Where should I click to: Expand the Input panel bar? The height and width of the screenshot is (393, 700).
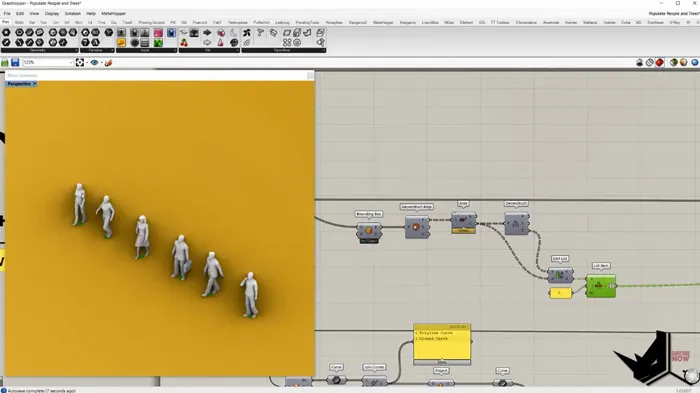tap(146, 50)
